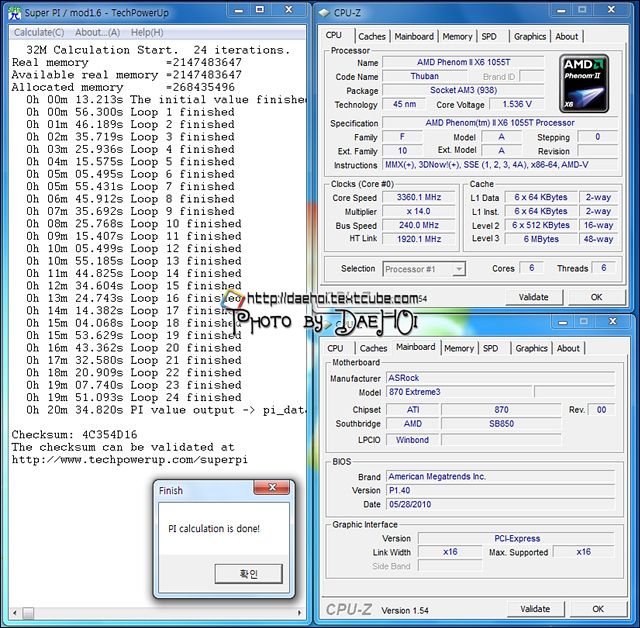Click the motherboard Model value 870 Extreme3
Screen dimensions: 640x628
tap(459, 392)
